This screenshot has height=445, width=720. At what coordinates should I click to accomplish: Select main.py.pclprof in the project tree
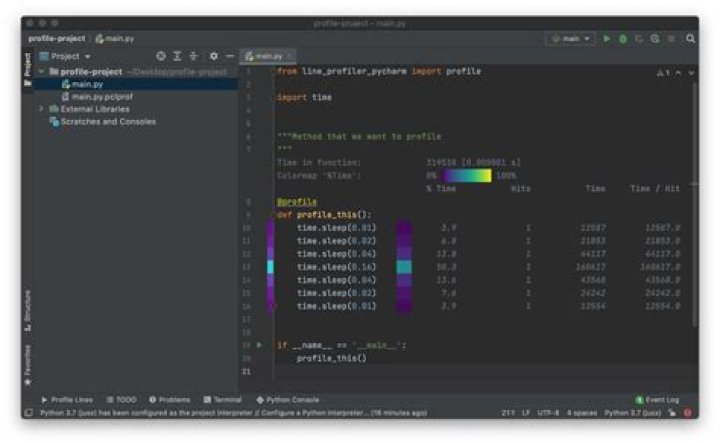pyautogui.click(x=102, y=97)
